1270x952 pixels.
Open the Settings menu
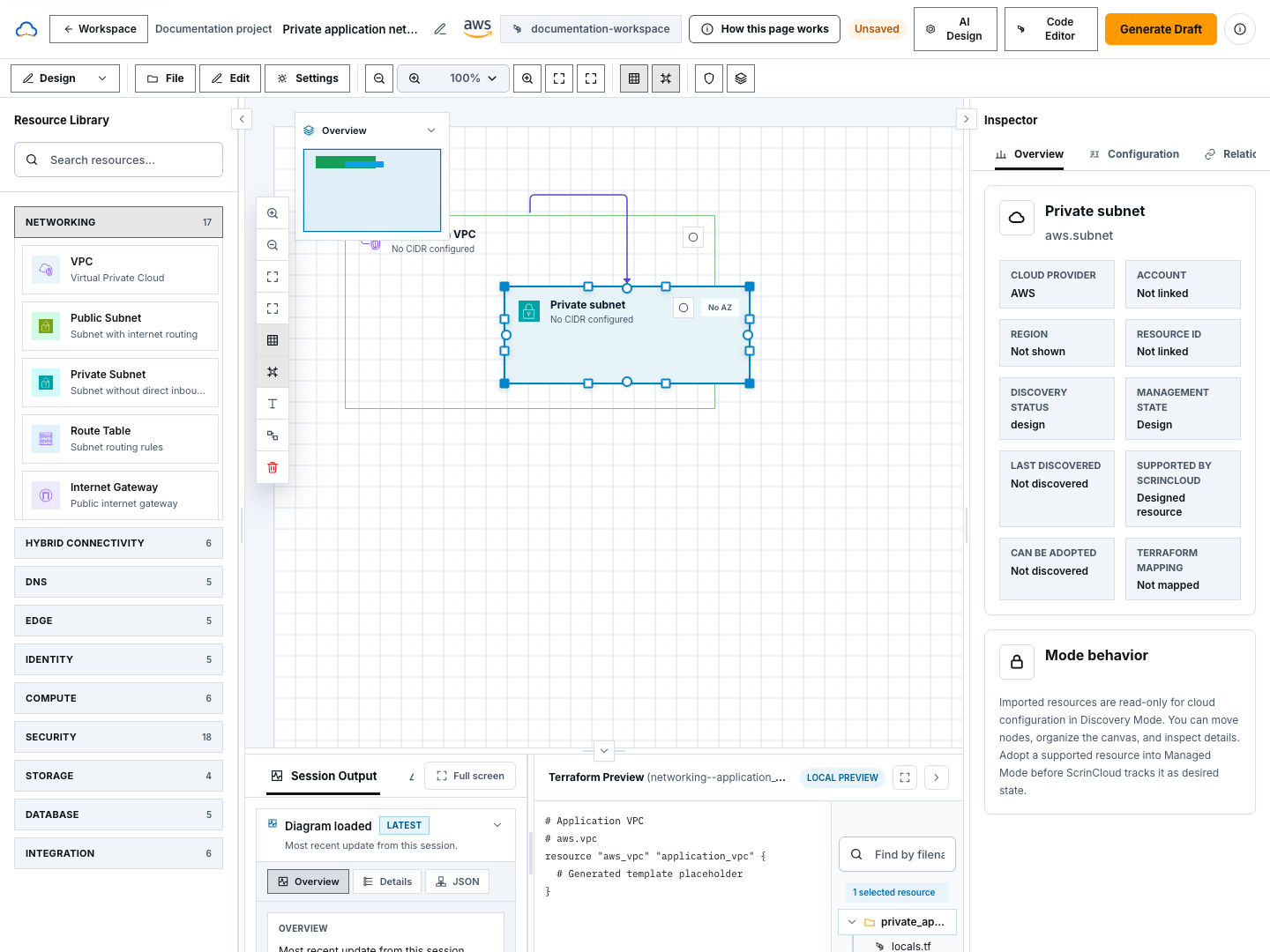(308, 78)
